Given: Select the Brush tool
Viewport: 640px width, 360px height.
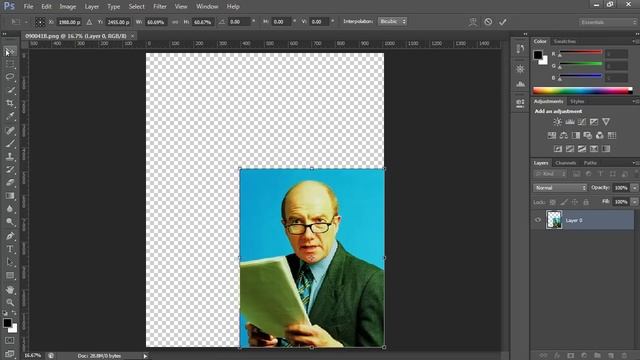Looking at the screenshot, I should tap(10, 143).
